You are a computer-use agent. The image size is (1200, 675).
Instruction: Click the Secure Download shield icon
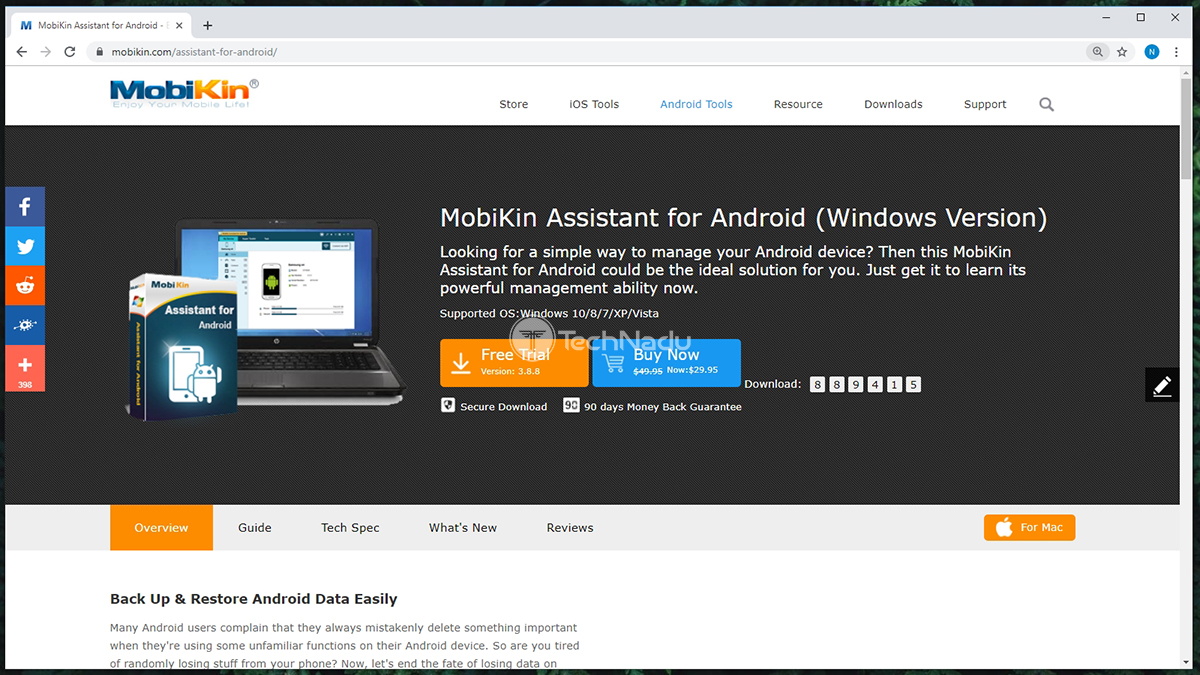tap(448, 406)
